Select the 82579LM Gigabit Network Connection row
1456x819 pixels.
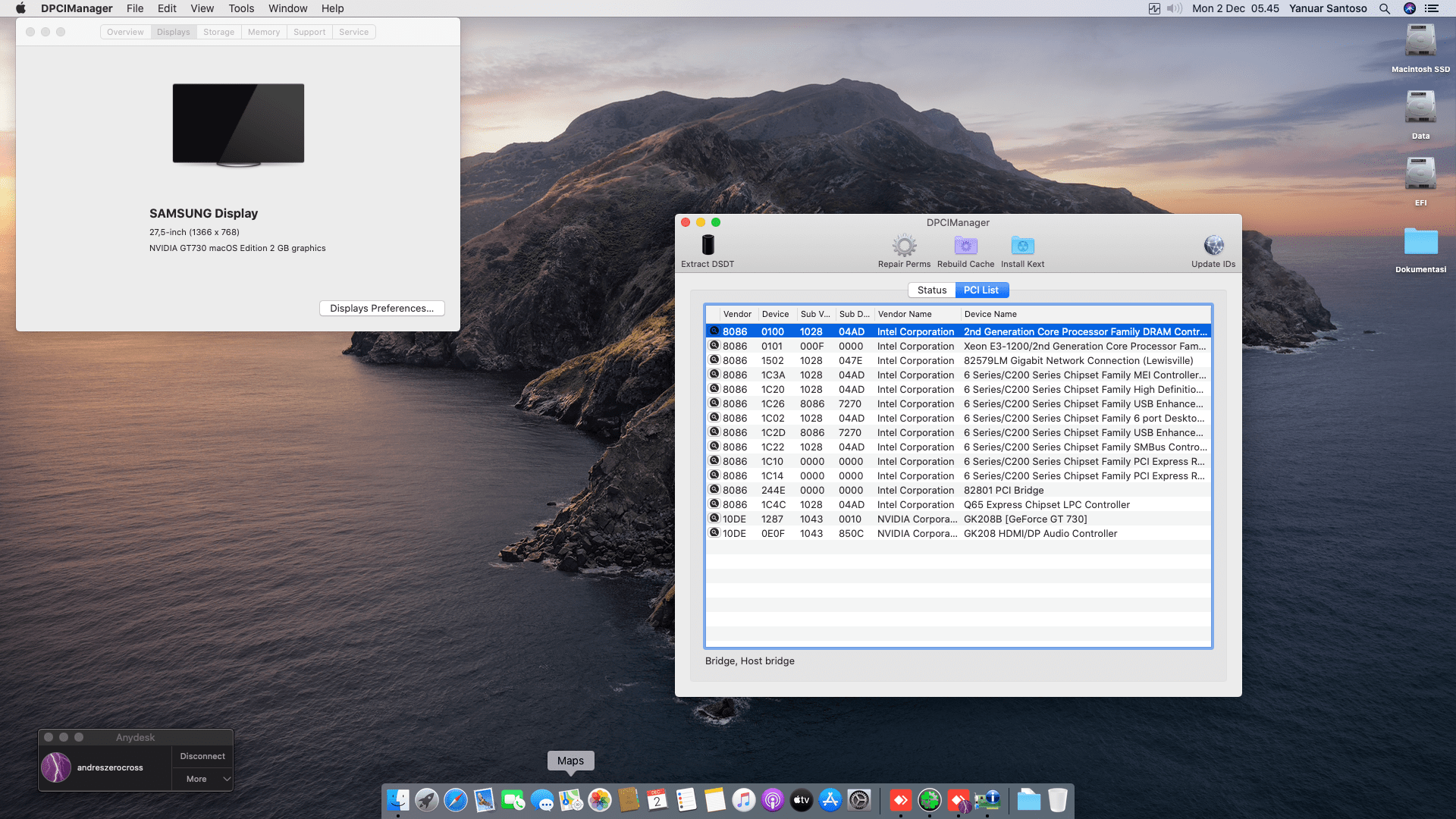coord(959,360)
